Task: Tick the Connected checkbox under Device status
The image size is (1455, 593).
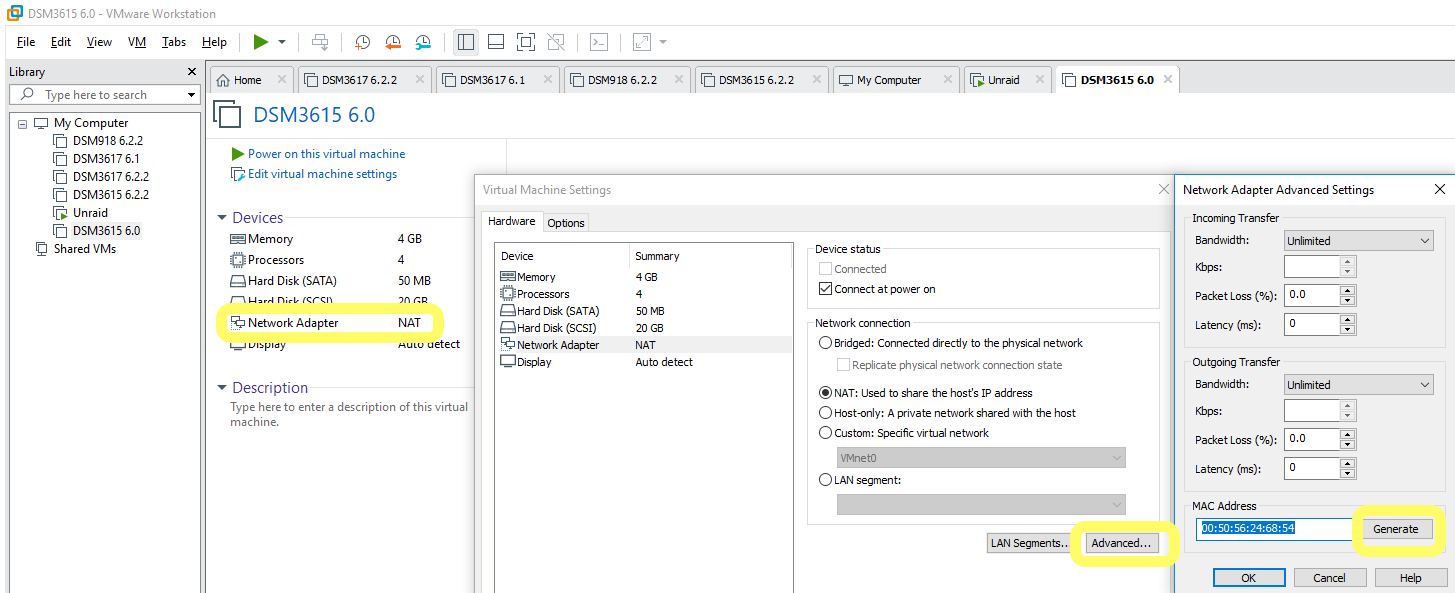Action: 825,269
